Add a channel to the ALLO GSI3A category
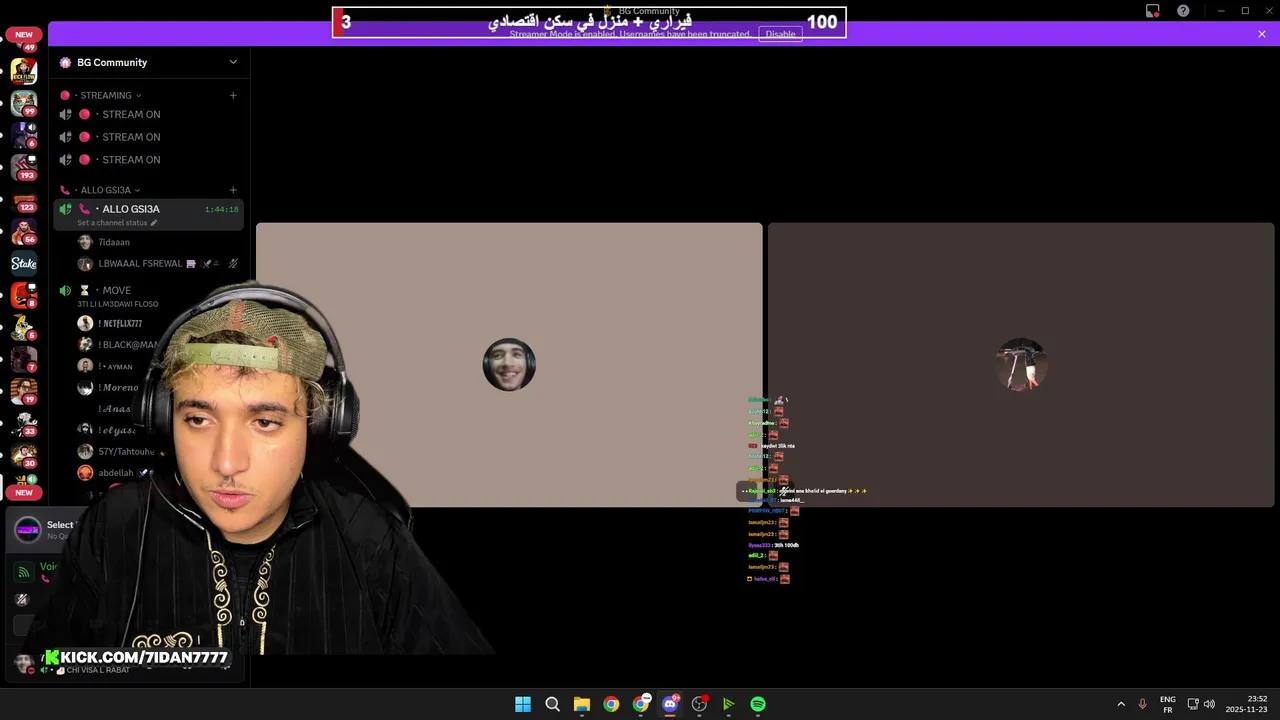 click(233, 190)
